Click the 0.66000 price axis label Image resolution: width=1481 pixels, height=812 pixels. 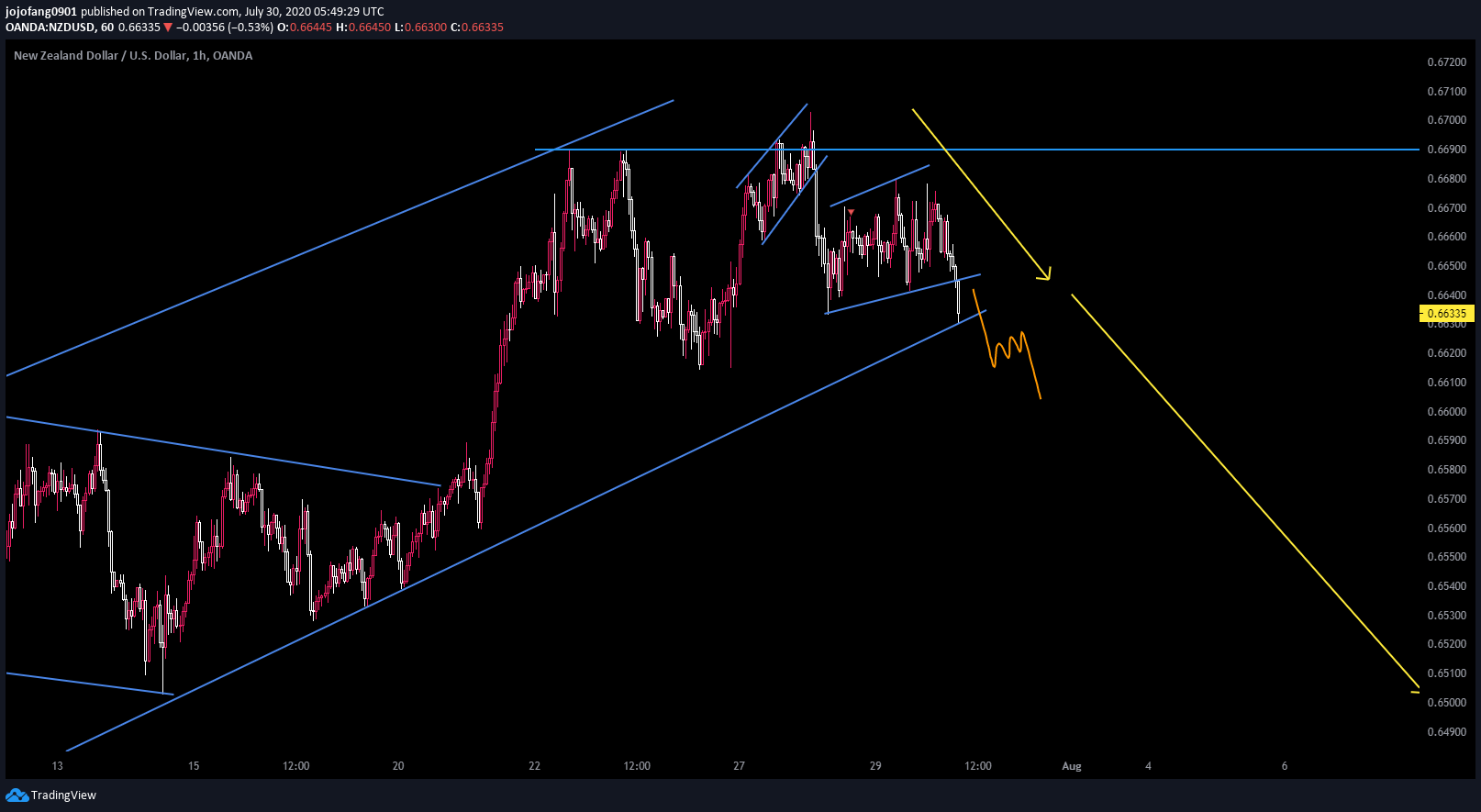tap(1446, 412)
